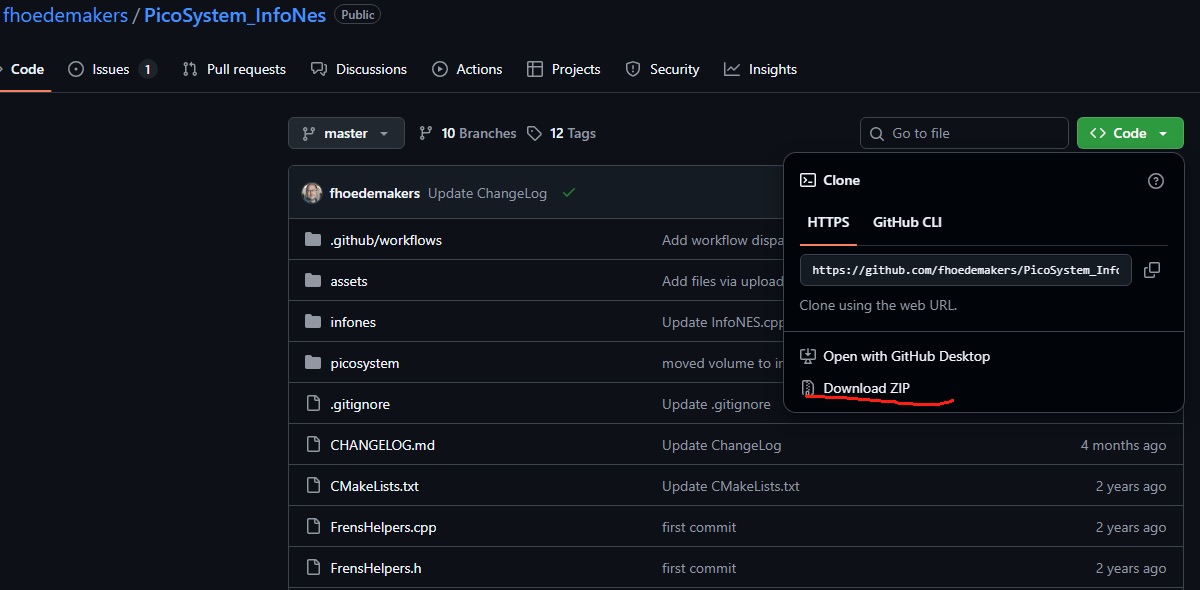Click the 4 months ago timestamp
1200x590 pixels.
[1123, 445]
